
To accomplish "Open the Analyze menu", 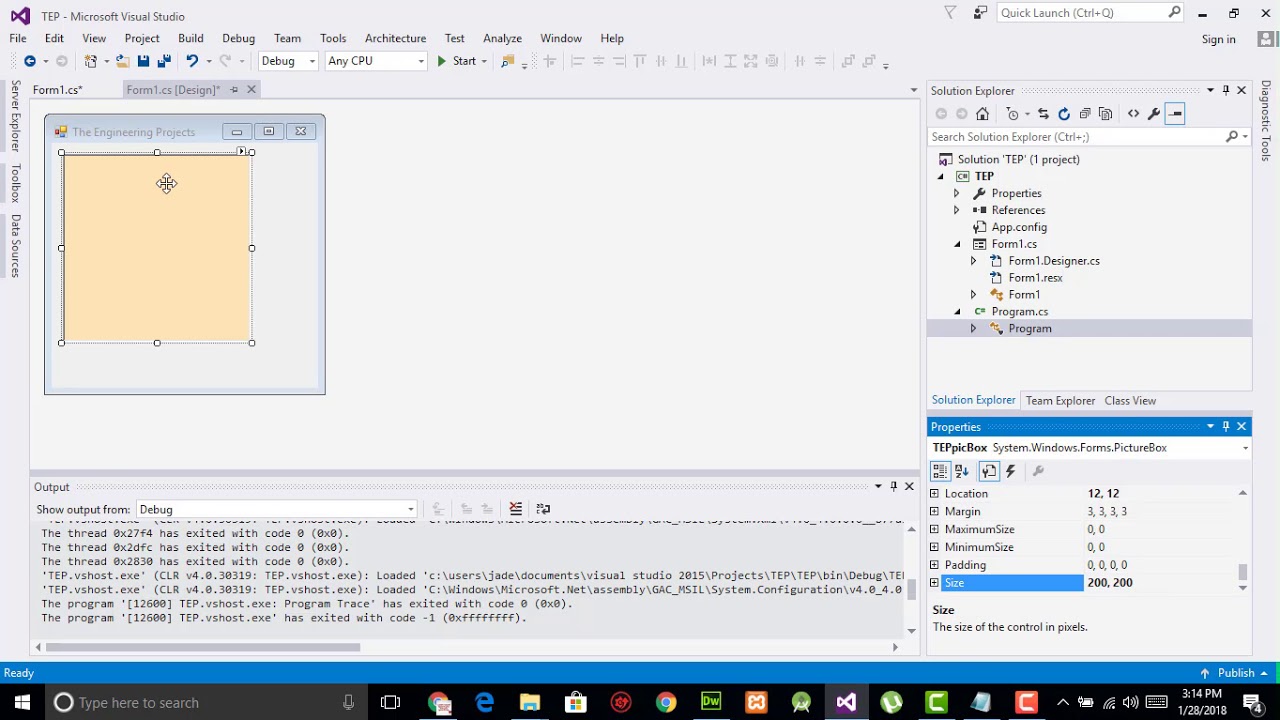I will tap(502, 38).
